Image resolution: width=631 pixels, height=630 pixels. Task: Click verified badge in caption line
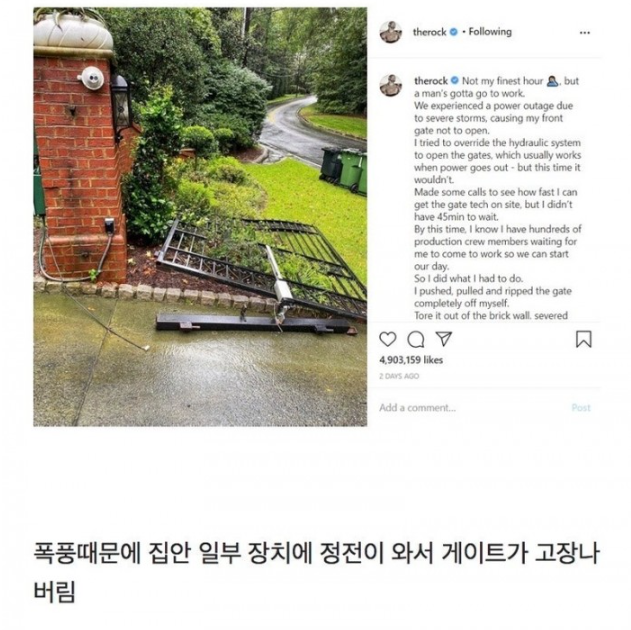[455, 80]
